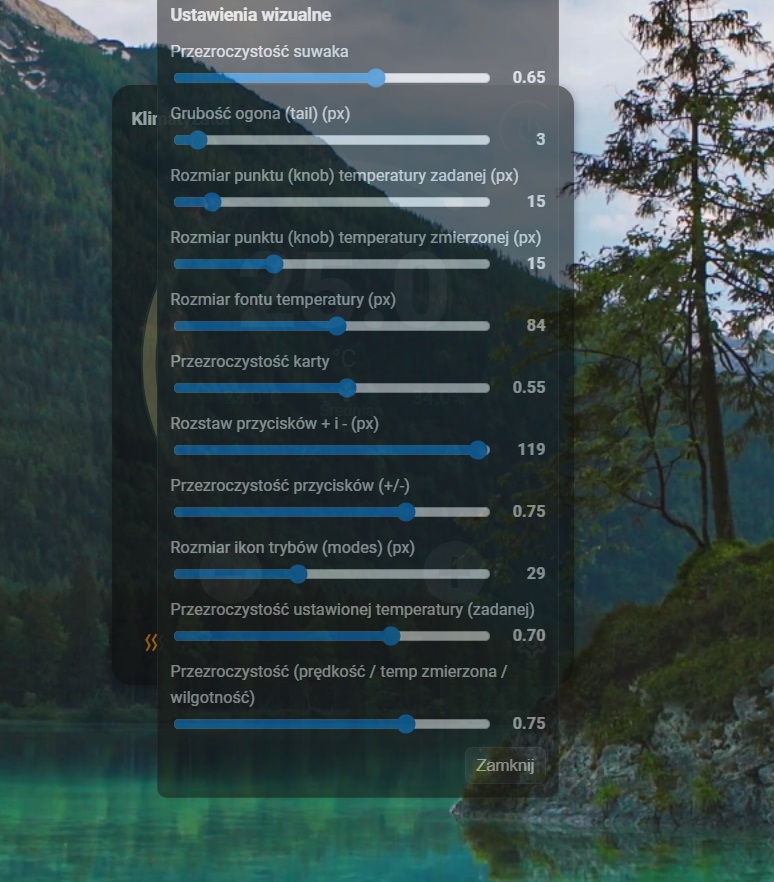Click the 0.75 value for Przezroczystość przycisków
The width and height of the screenshot is (774, 882).
(x=529, y=511)
